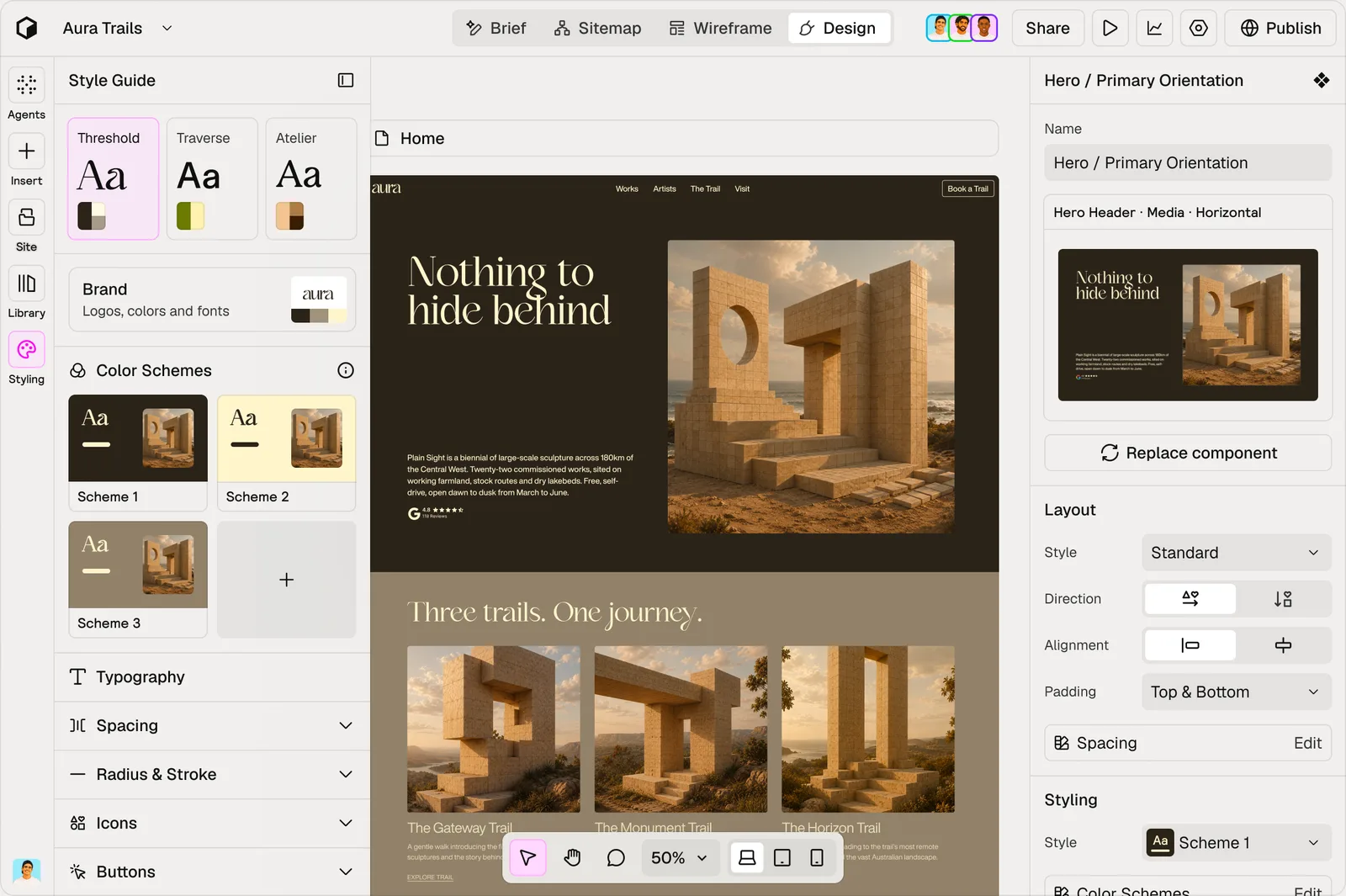Click Book a Trail on canvas
This screenshot has width=1346, height=896.
click(x=967, y=188)
